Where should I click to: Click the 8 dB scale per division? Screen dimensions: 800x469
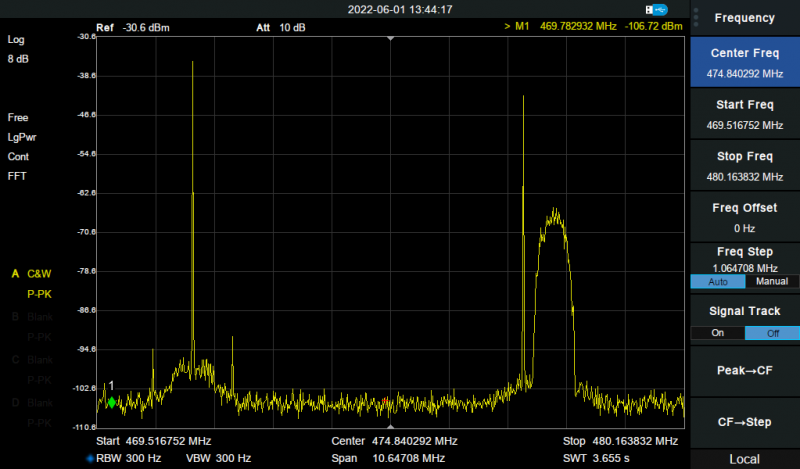point(18,59)
